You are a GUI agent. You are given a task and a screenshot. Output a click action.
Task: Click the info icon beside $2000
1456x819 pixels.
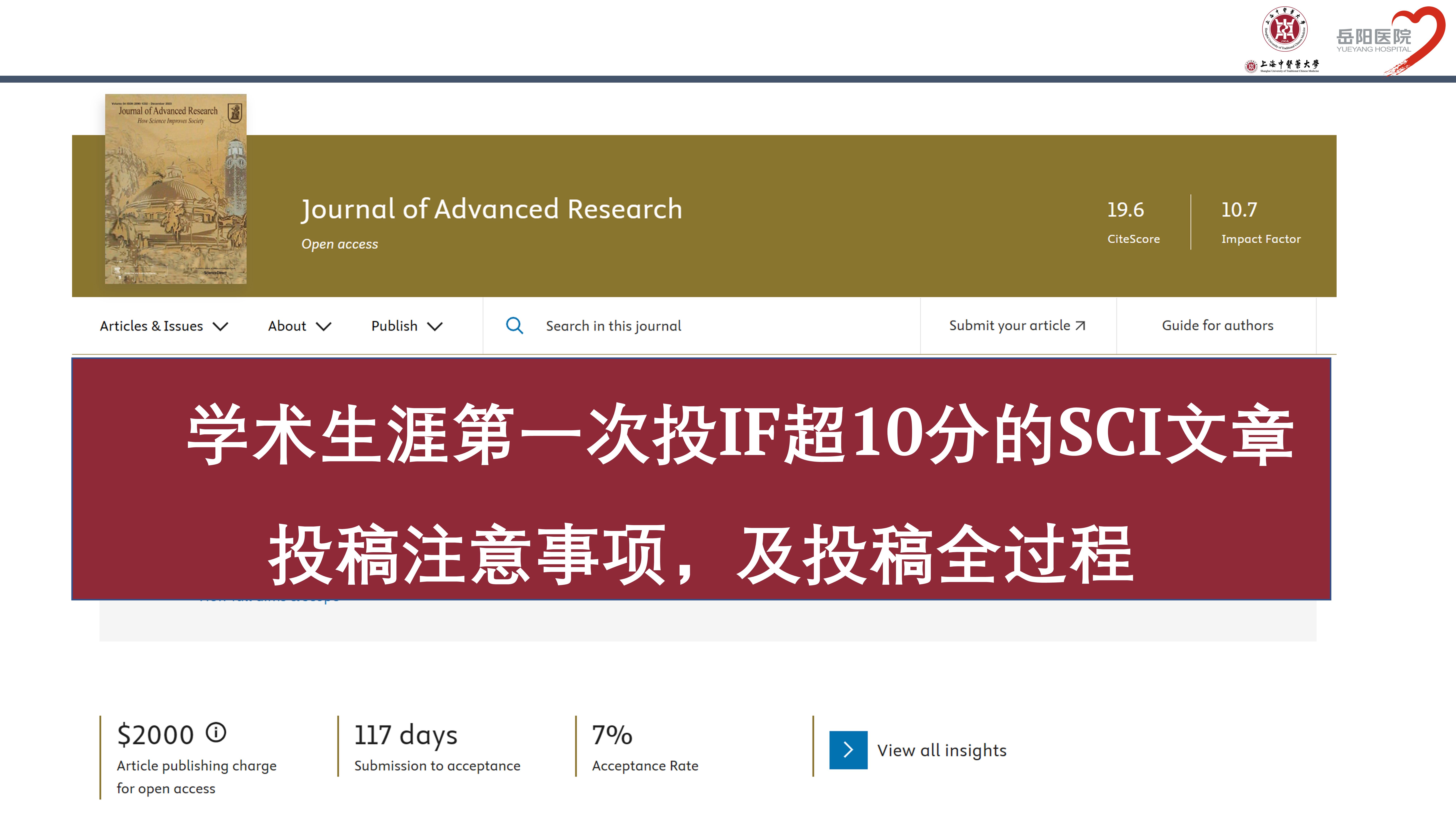[216, 733]
